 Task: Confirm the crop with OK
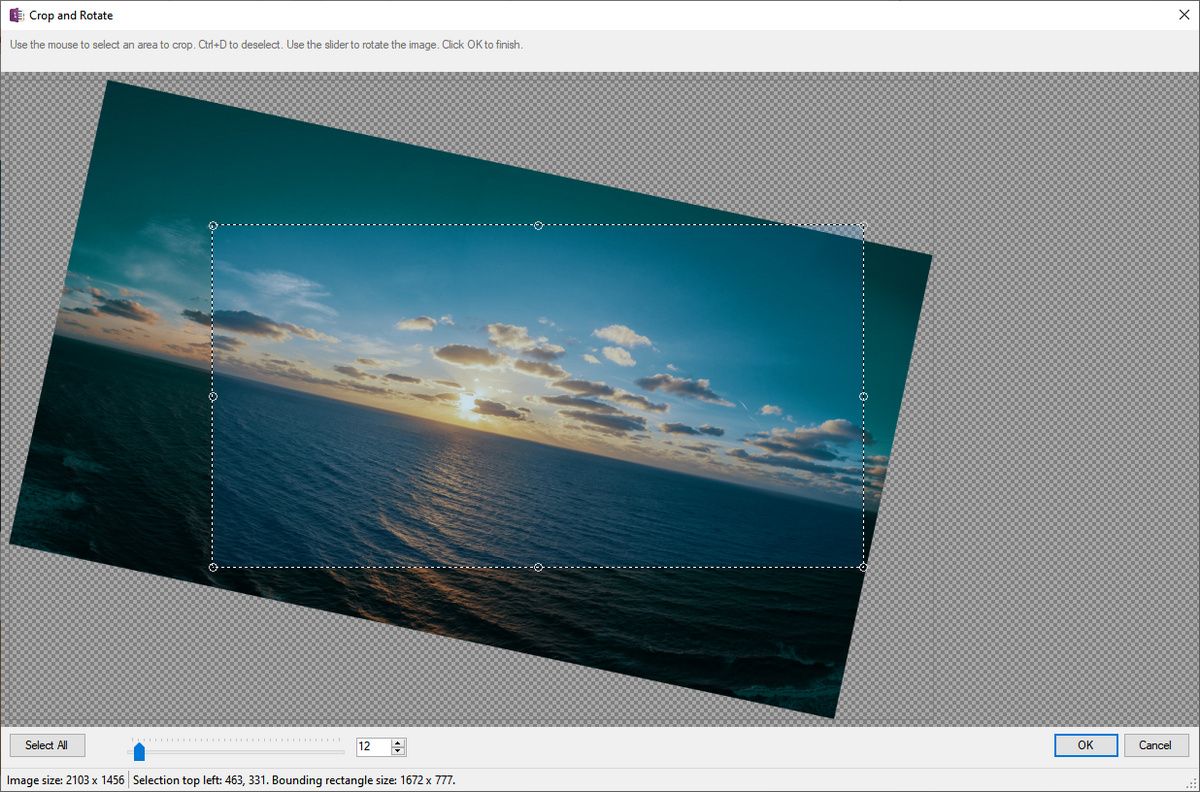tap(1085, 745)
